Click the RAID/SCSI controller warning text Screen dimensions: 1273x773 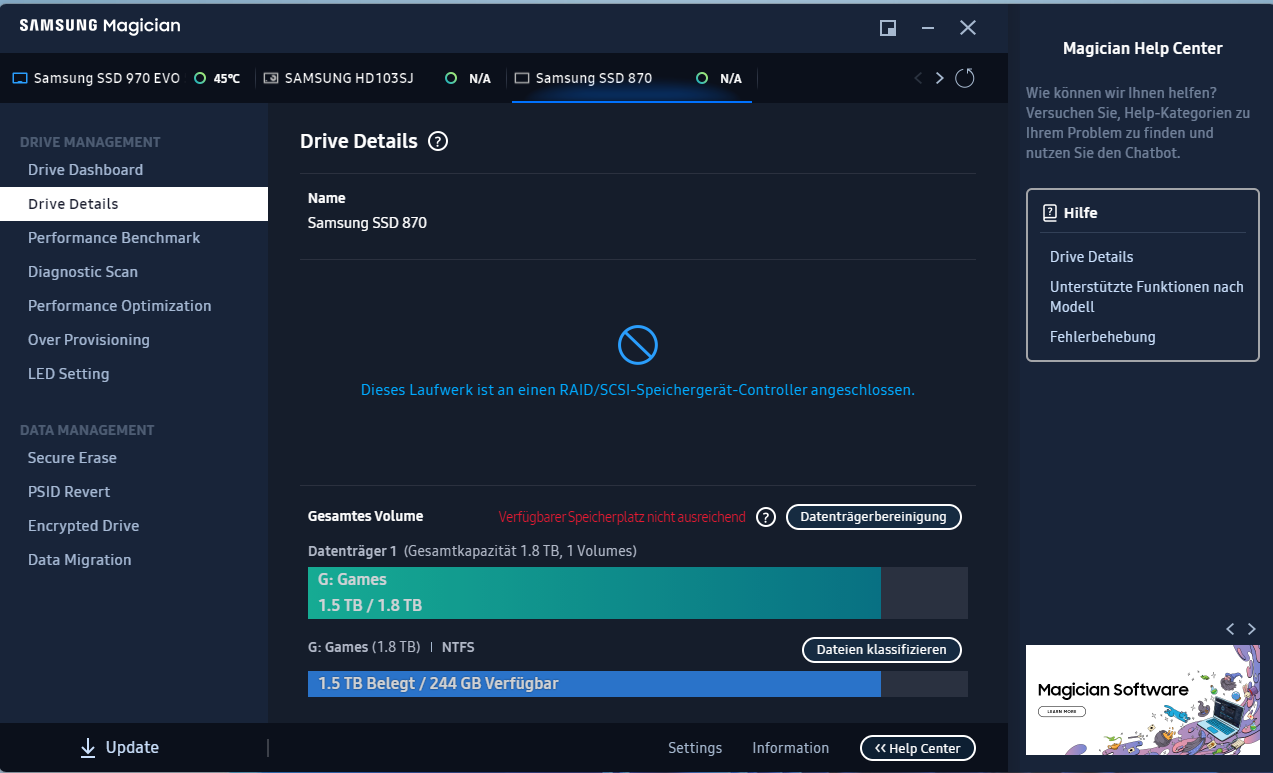click(638, 390)
